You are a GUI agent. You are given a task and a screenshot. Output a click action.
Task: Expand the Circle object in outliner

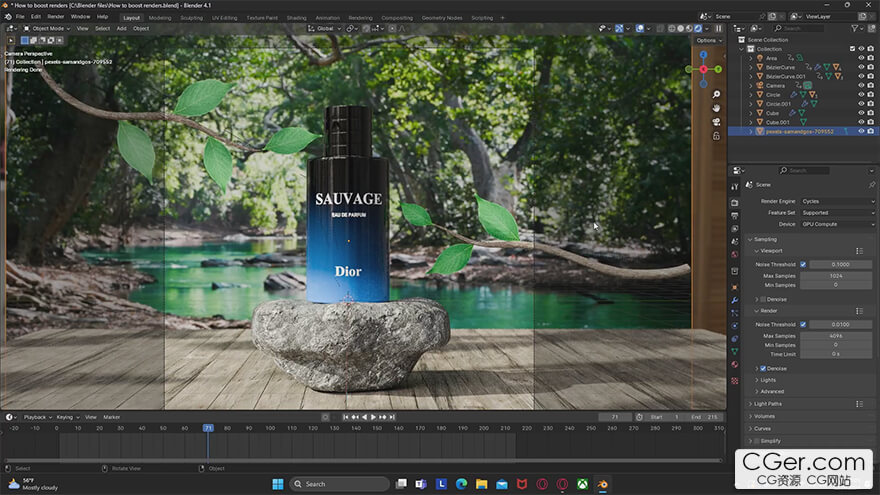751,95
